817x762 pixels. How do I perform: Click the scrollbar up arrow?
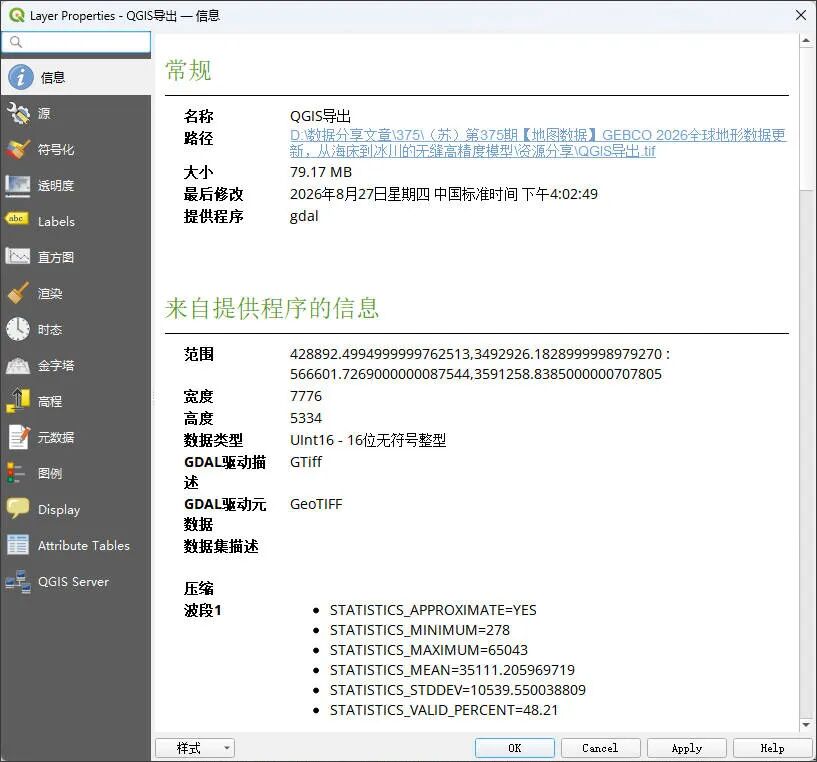(x=806, y=40)
